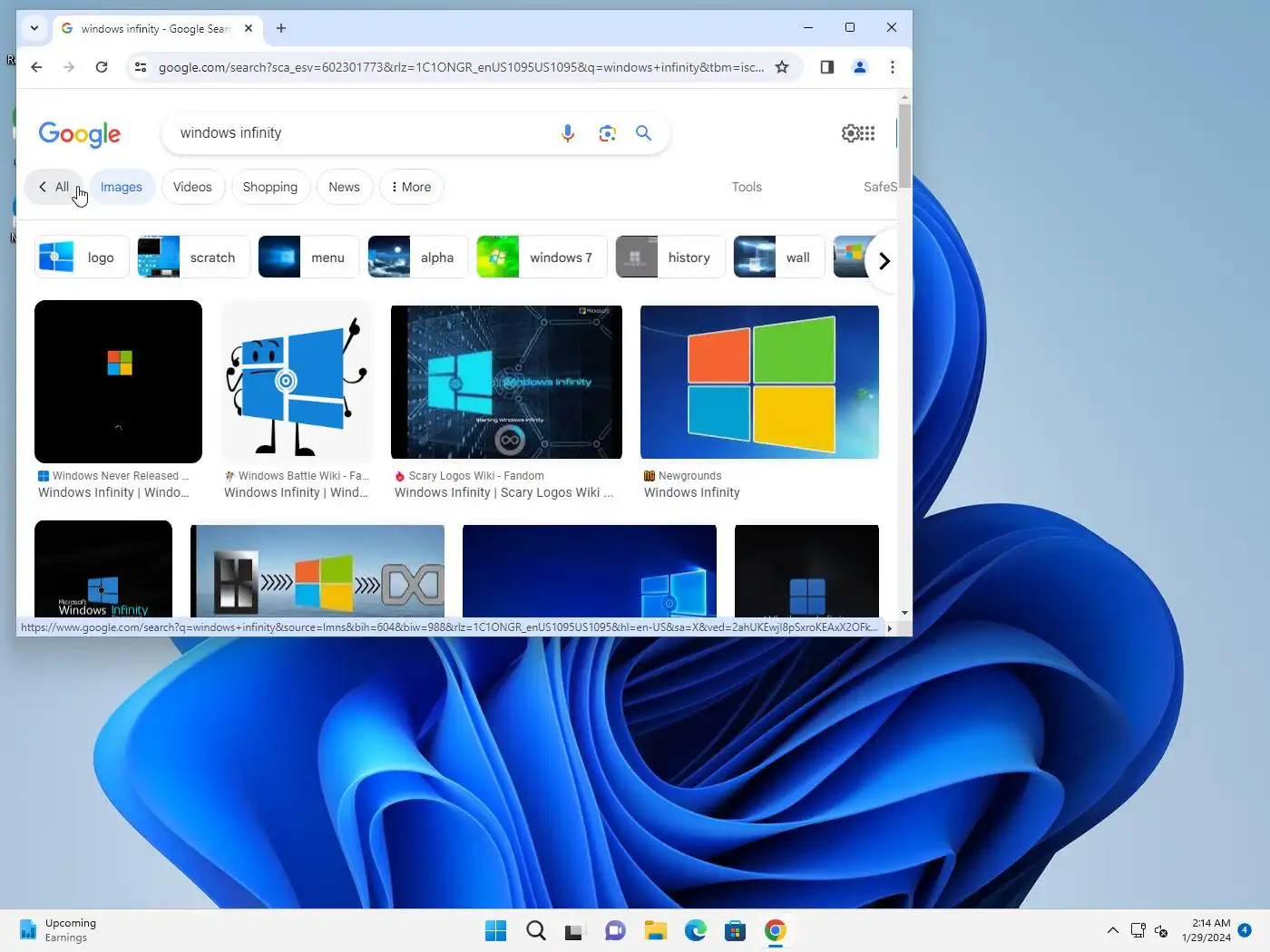This screenshot has height=952, width=1270.
Task: Open the network status tray icon
Action: tap(1138, 930)
